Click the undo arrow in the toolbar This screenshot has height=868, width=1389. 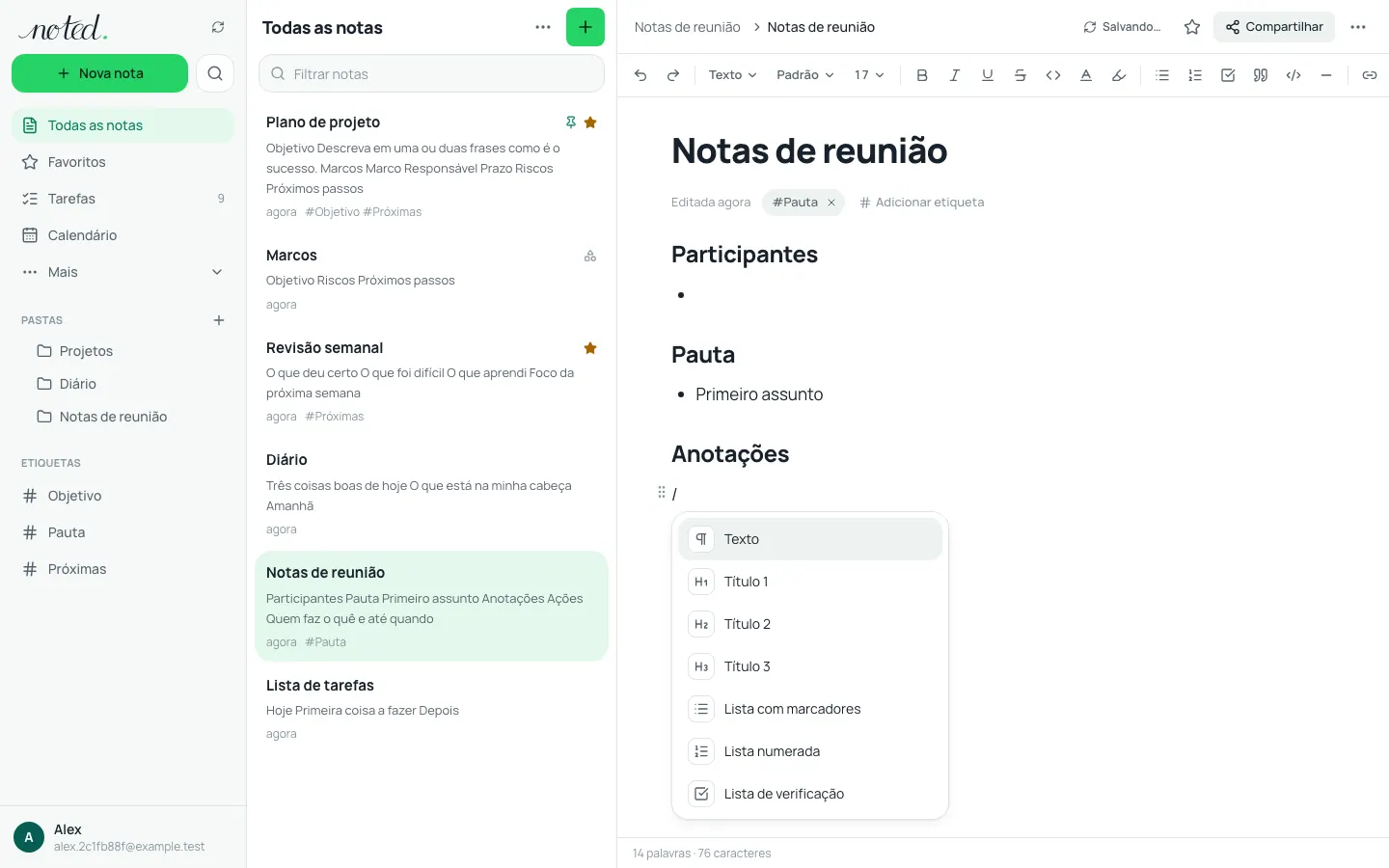640,75
